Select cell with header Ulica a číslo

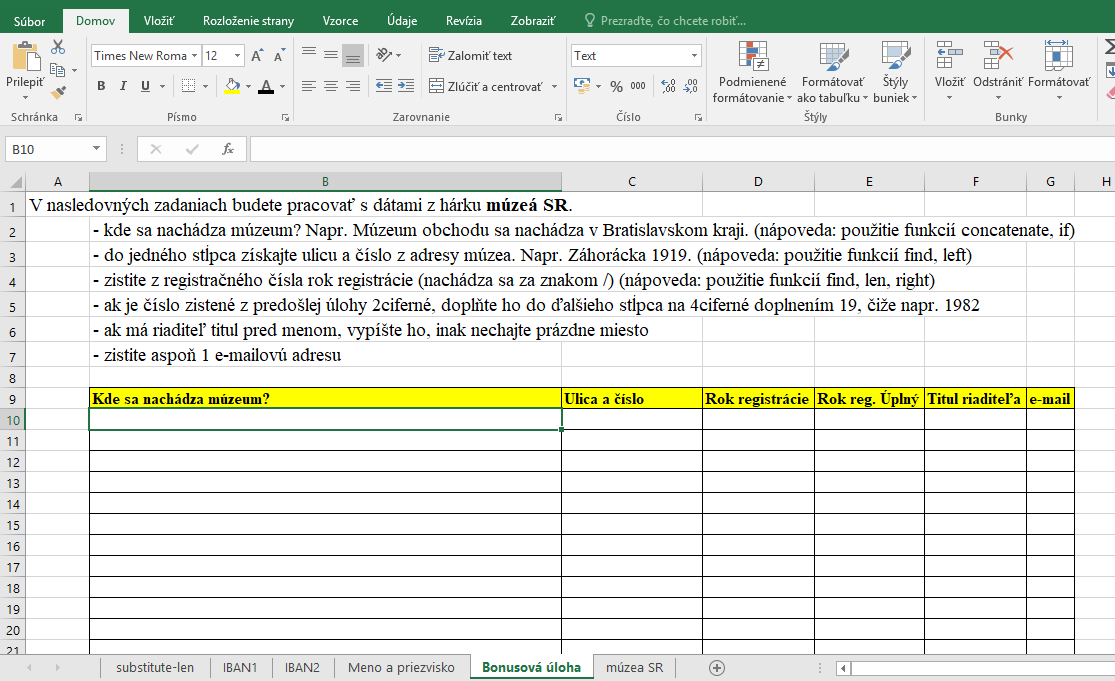[631, 399]
